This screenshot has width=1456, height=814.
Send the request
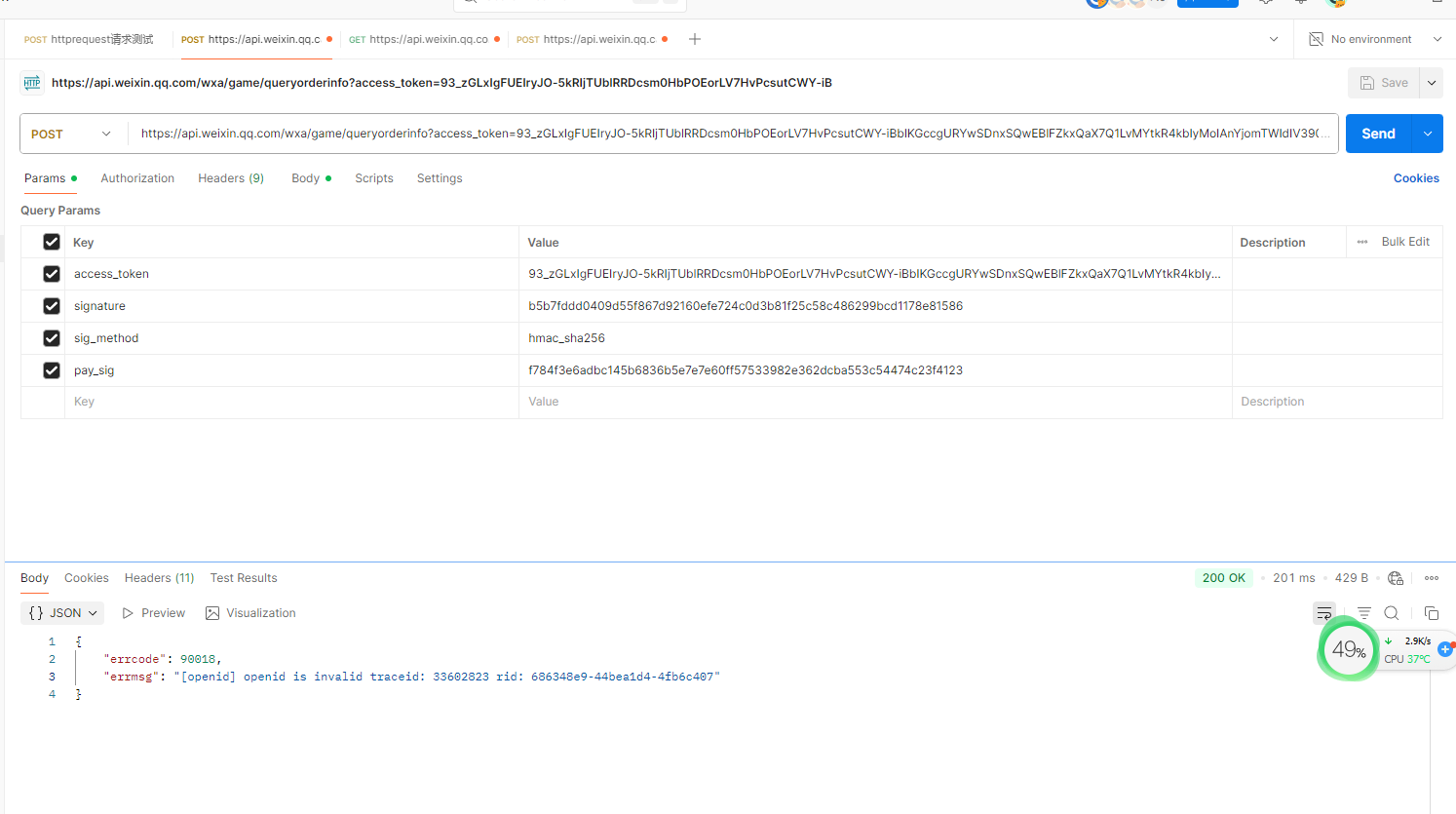pos(1378,134)
